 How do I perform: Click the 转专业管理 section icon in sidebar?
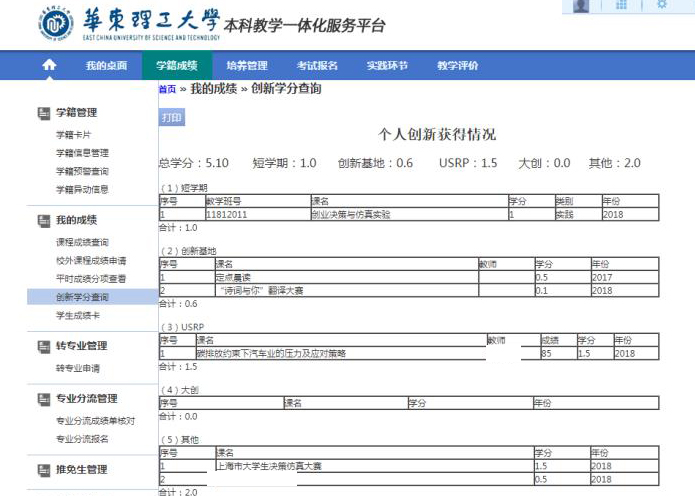(44, 347)
